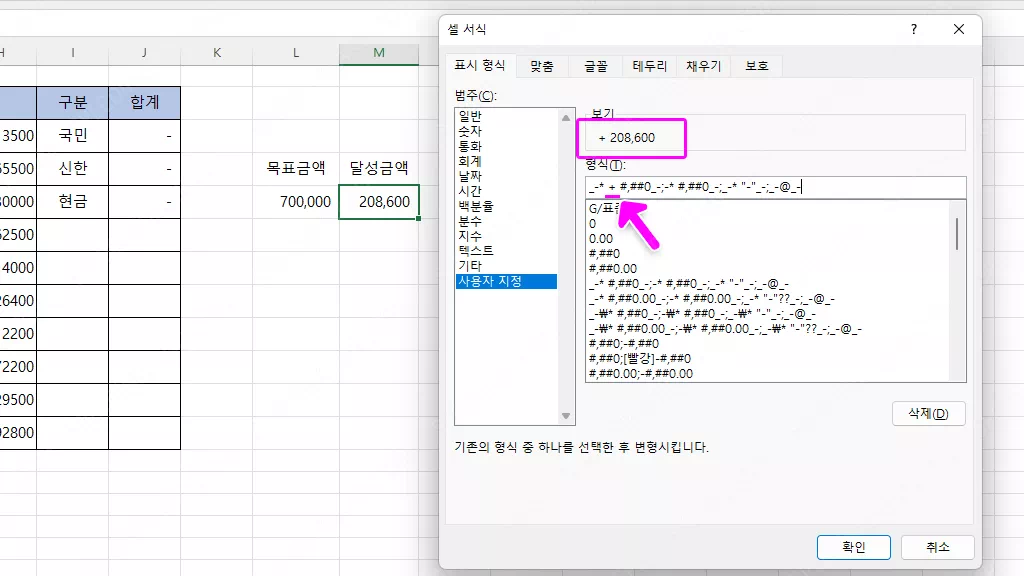Select column I header in spreadsheet
This screenshot has height=576, width=1024.
click(72, 54)
